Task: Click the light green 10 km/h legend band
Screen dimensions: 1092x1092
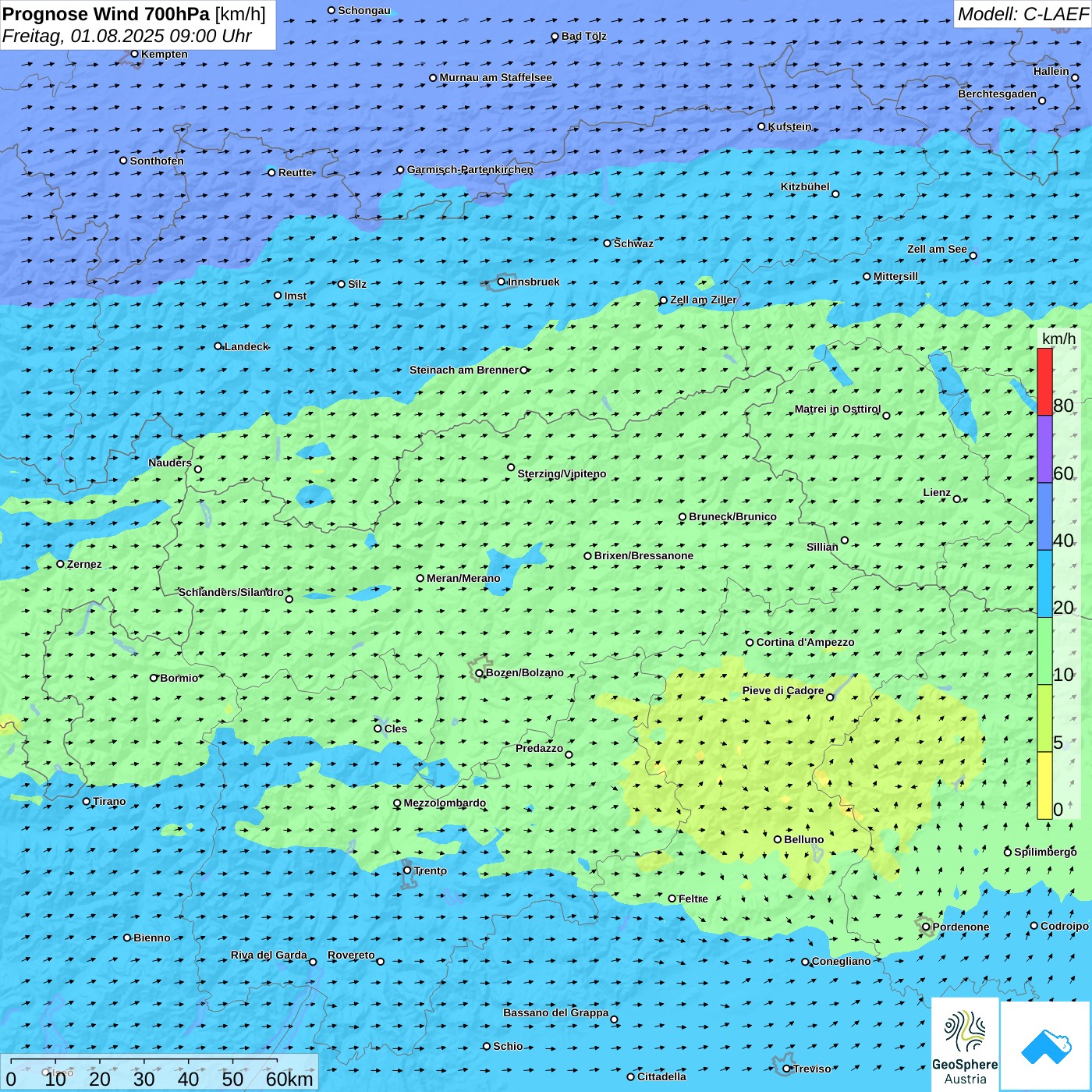Action: pos(1044,651)
